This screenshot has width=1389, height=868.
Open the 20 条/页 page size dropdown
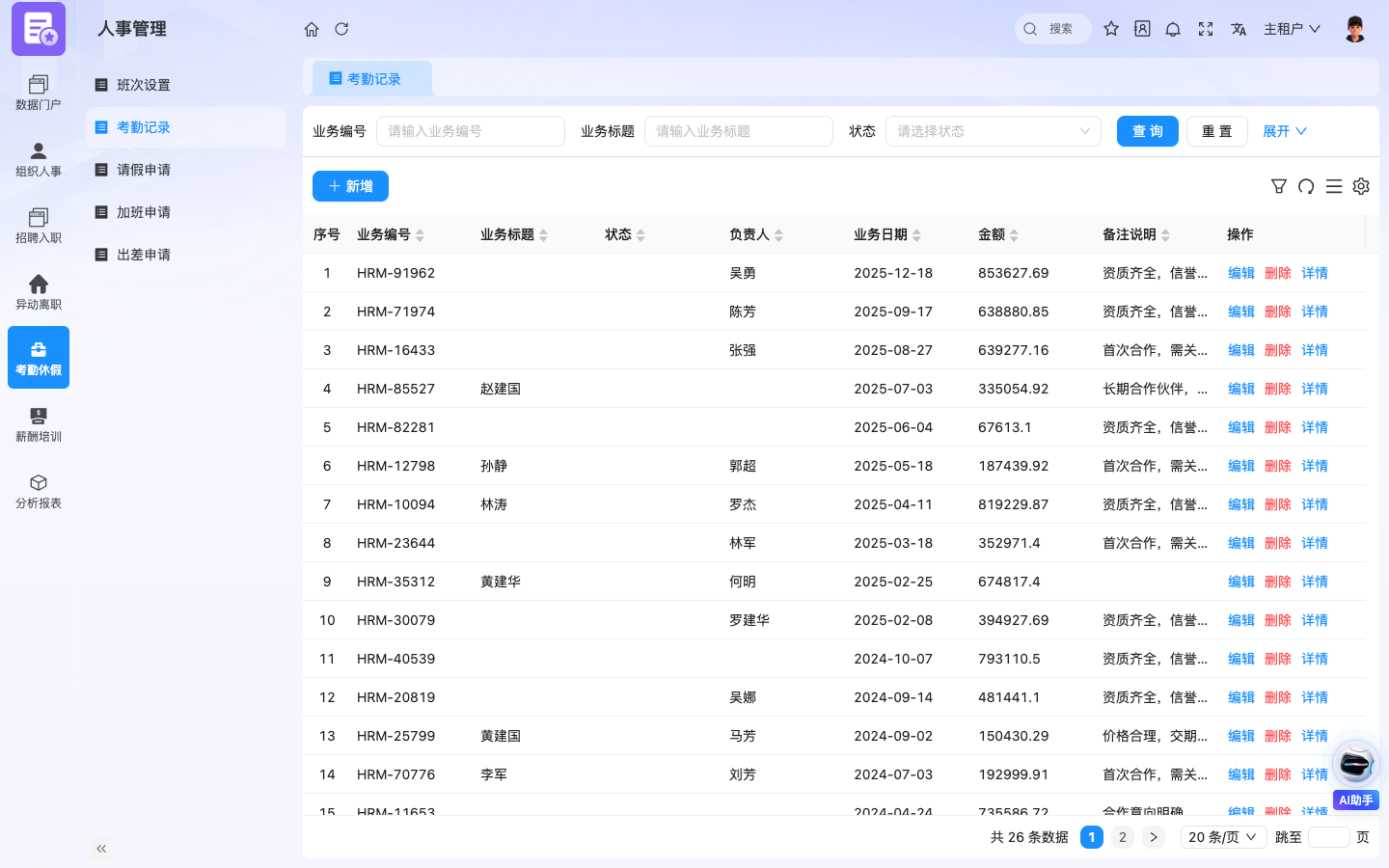(1224, 837)
